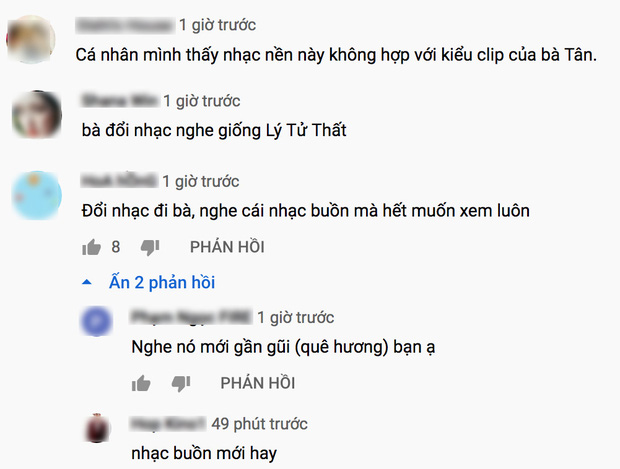Reply to the 'Đổi nhạc đi bà' comment
620x469 pixels.
(x=227, y=247)
